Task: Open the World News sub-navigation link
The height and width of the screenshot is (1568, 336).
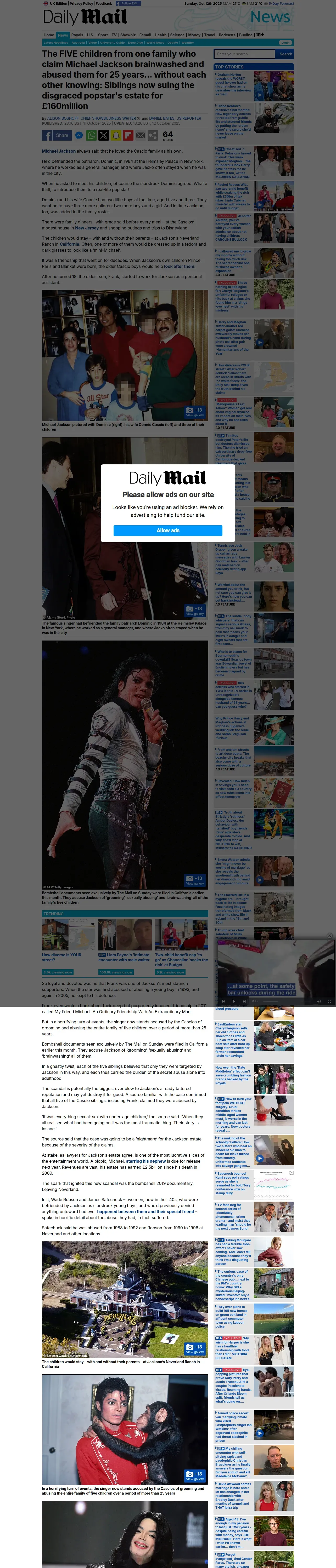Action: [155, 43]
